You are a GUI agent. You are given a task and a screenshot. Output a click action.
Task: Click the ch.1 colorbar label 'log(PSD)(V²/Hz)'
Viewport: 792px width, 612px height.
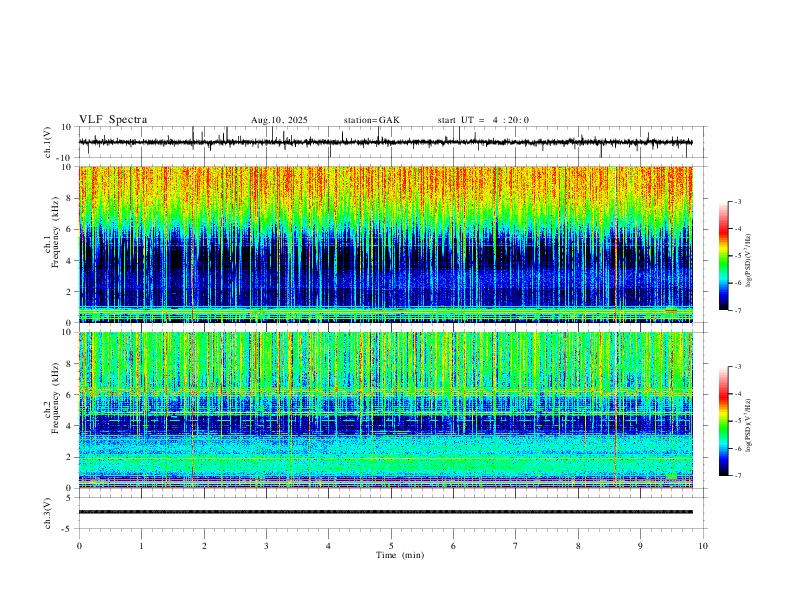coord(748,260)
